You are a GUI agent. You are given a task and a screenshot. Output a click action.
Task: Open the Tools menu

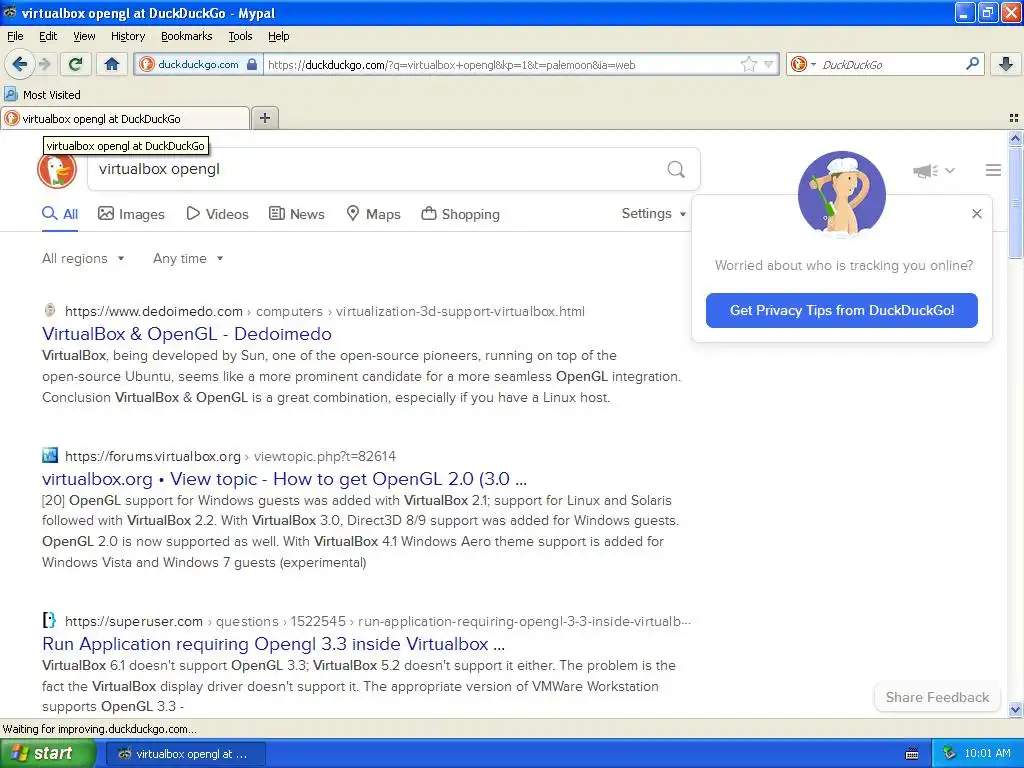[x=240, y=36]
